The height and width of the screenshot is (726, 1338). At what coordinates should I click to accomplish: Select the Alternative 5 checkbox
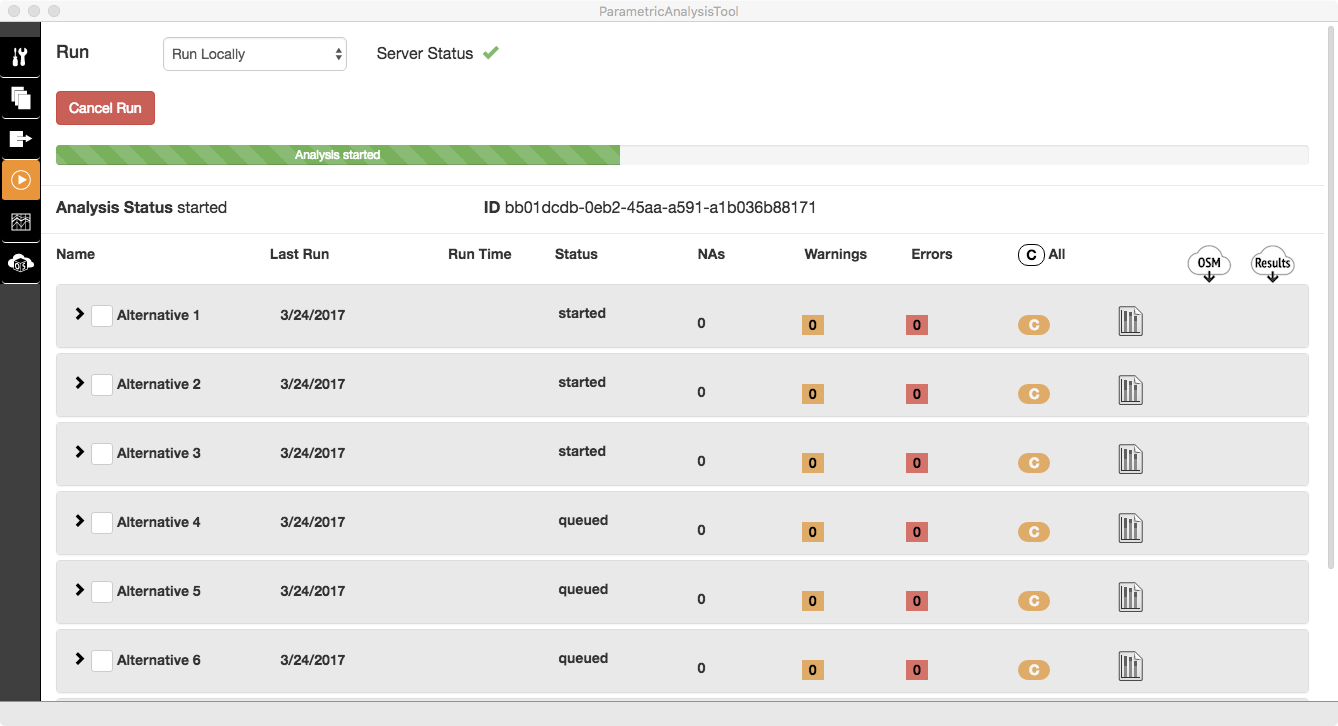[x=102, y=592]
